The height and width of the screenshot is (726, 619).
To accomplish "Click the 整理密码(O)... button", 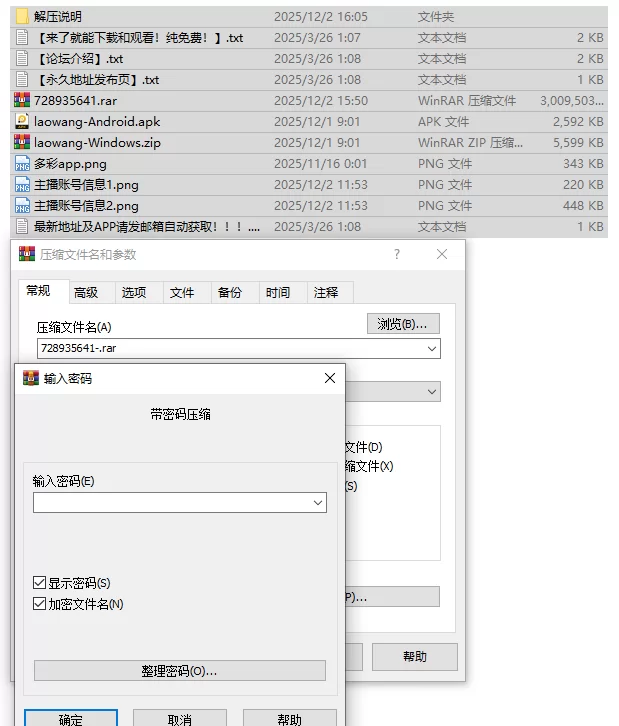I will [x=180, y=671].
